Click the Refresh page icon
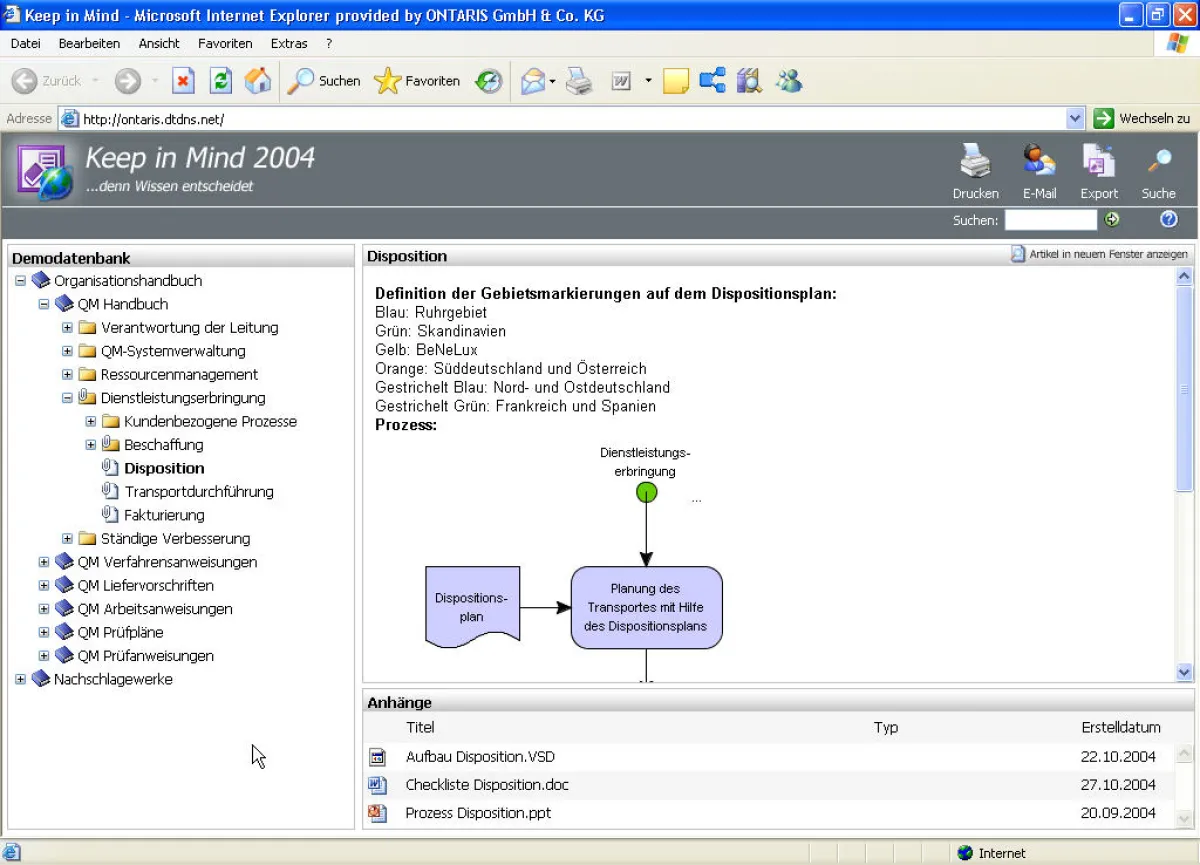This screenshot has width=1200, height=865. point(221,81)
